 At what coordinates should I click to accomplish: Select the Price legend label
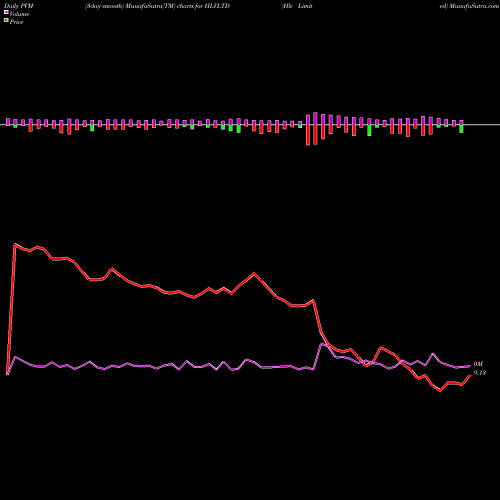(16, 22)
